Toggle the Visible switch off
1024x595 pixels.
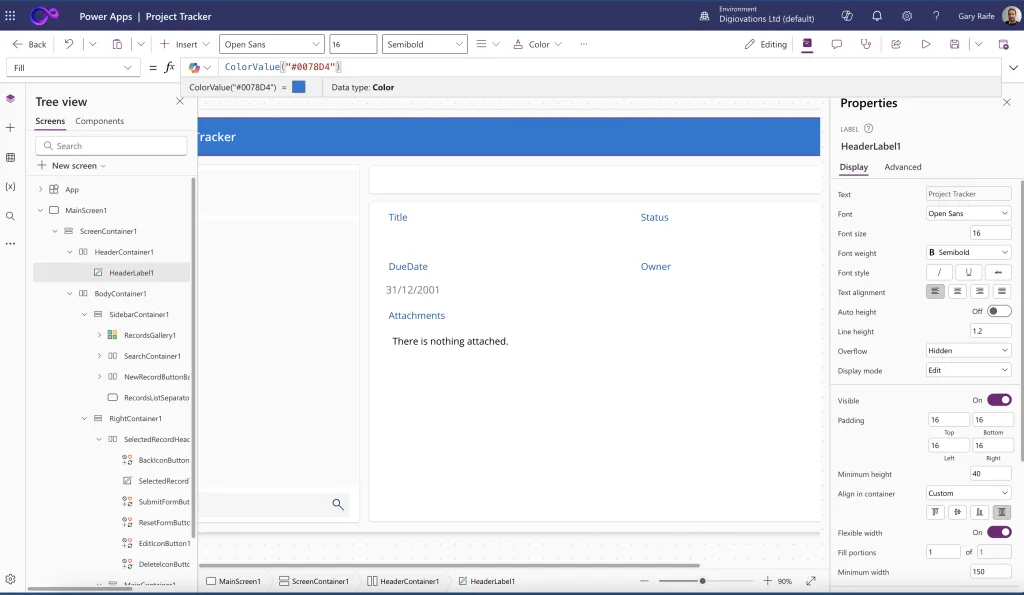tap(998, 400)
